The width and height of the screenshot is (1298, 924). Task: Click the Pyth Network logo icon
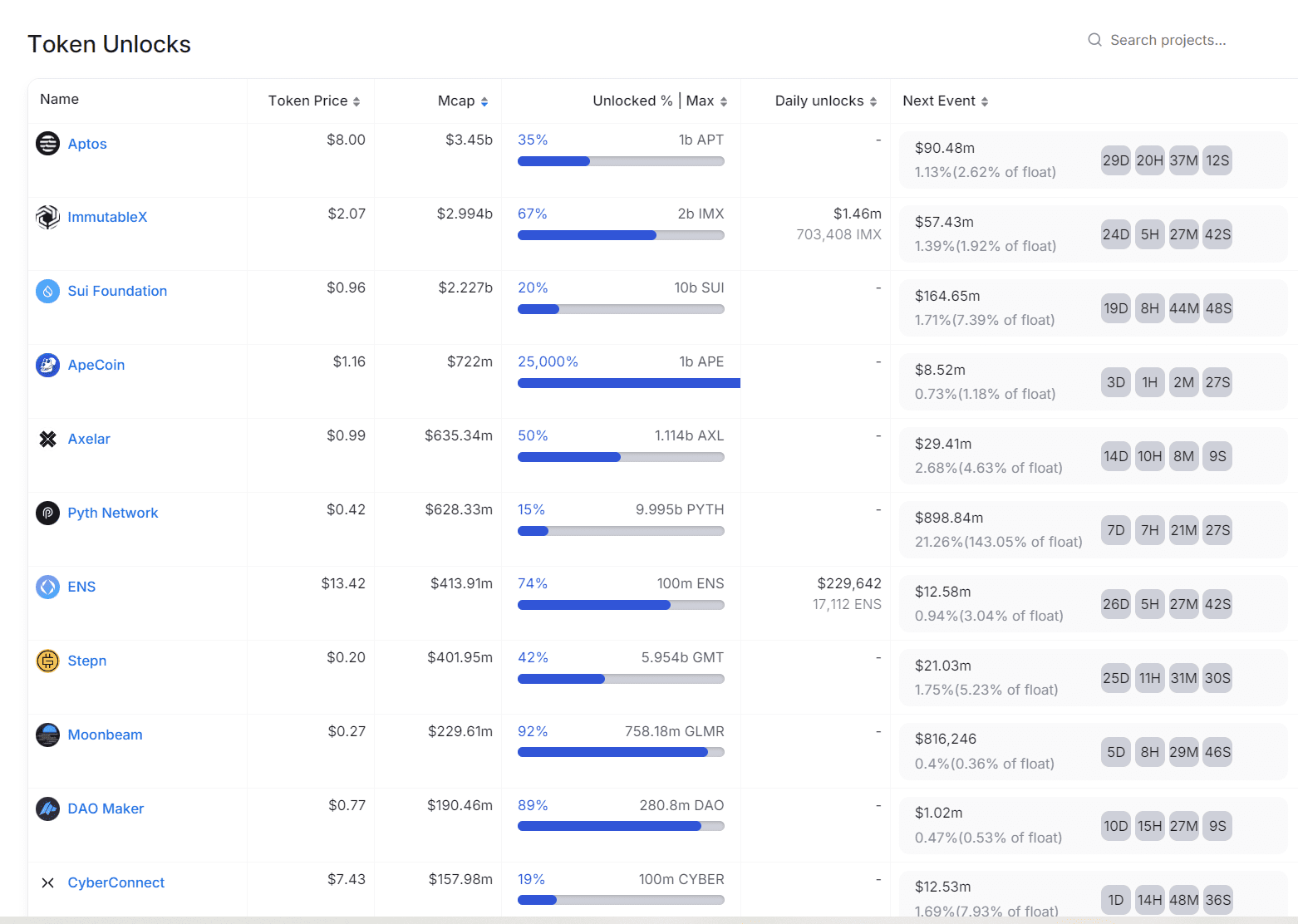click(x=47, y=513)
